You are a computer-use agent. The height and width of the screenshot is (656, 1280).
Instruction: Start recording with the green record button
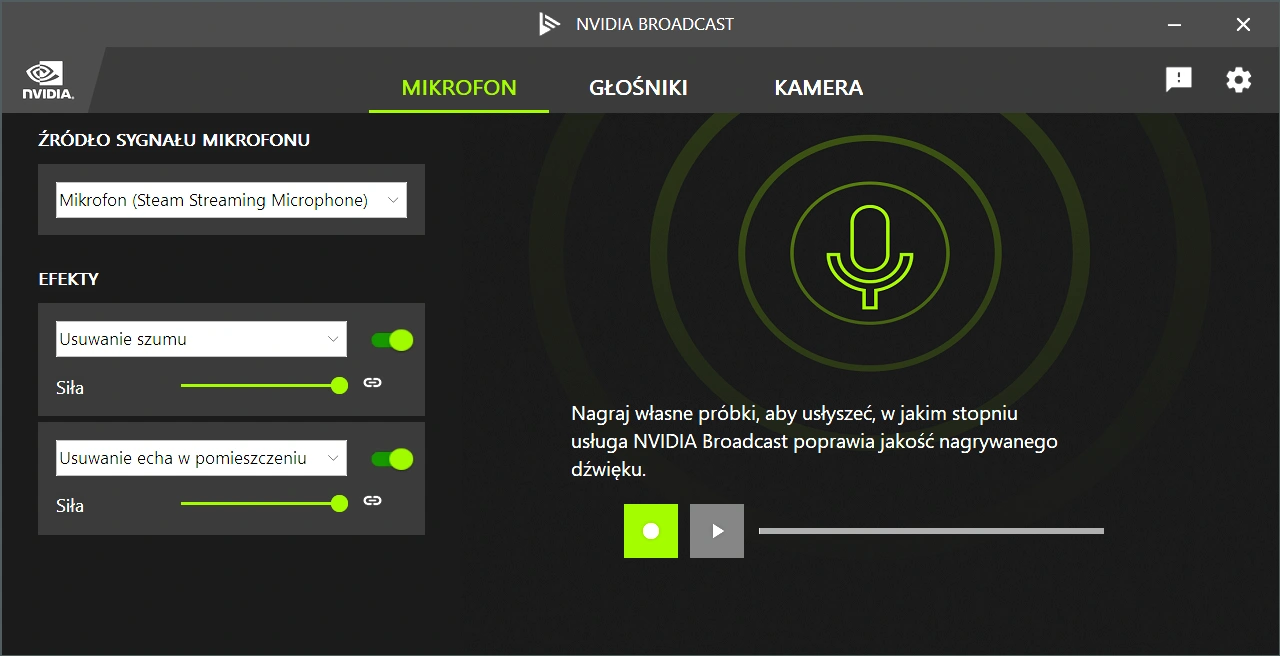point(651,531)
